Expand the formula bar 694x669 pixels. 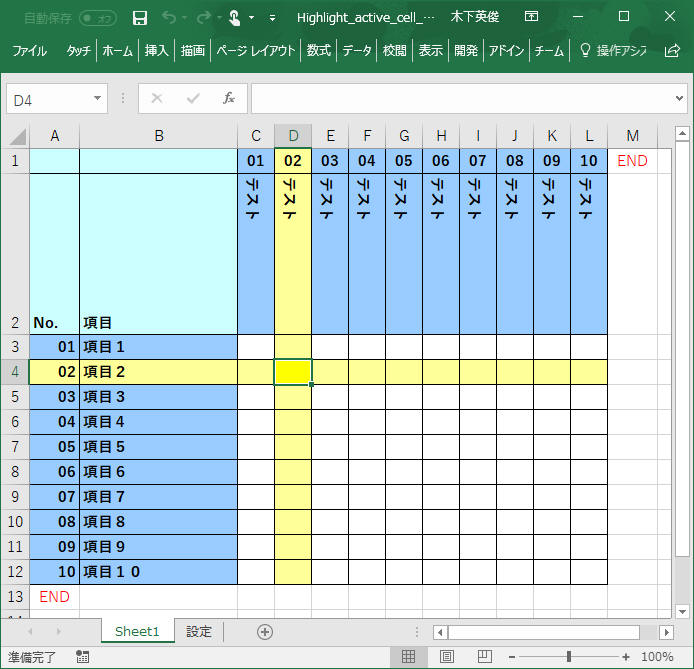point(679,98)
